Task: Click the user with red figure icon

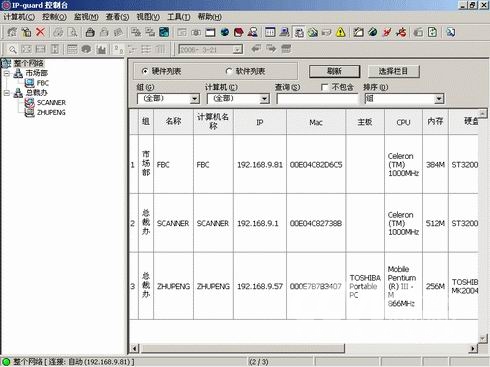Action: coord(253,32)
